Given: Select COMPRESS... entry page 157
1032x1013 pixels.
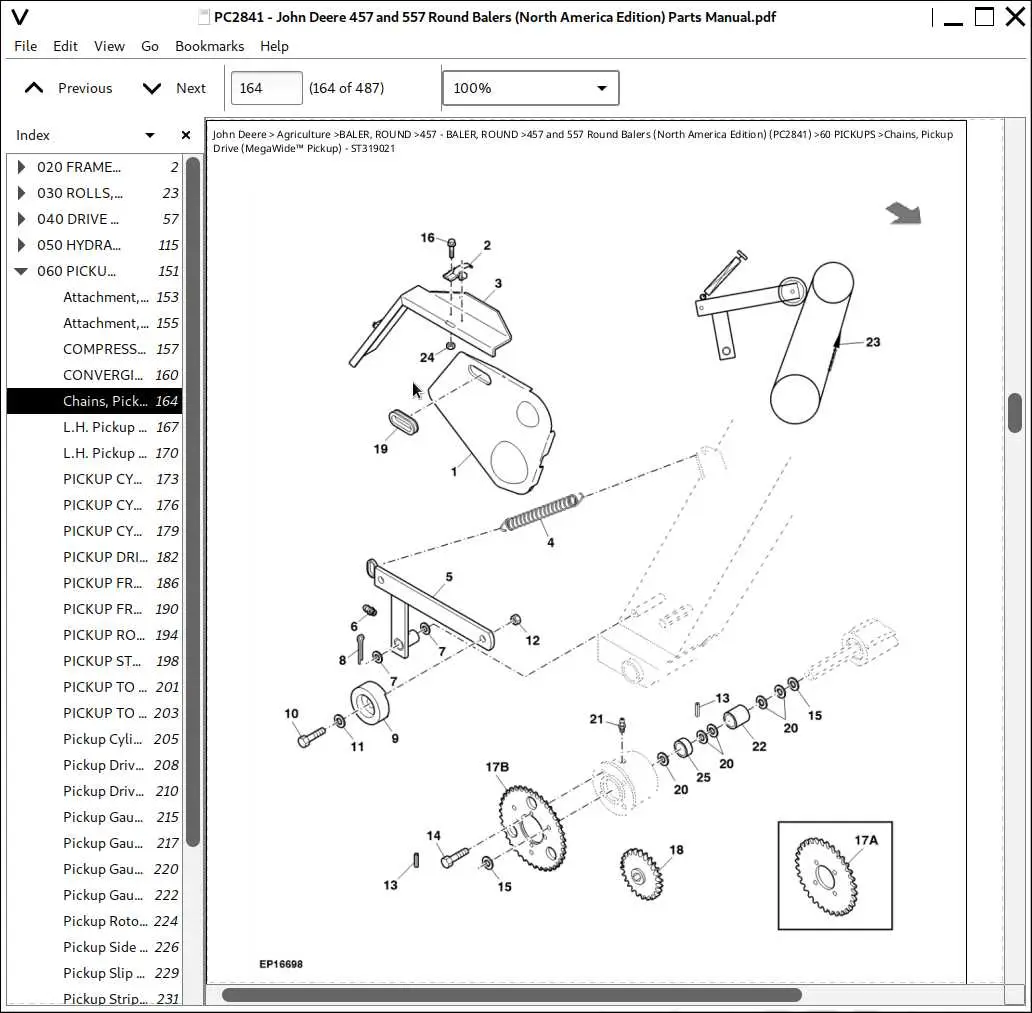Looking at the screenshot, I should click(x=94, y=349).
